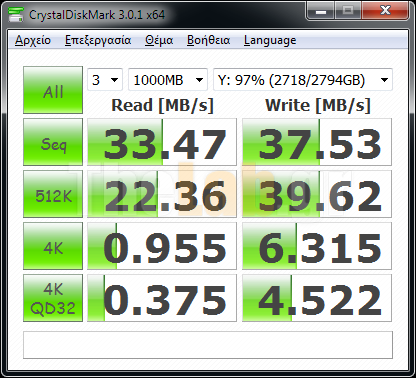This screenshot has width=416, height=378.
Task: Start the Seq benchmark test
Action: click(x=53, y=142)
